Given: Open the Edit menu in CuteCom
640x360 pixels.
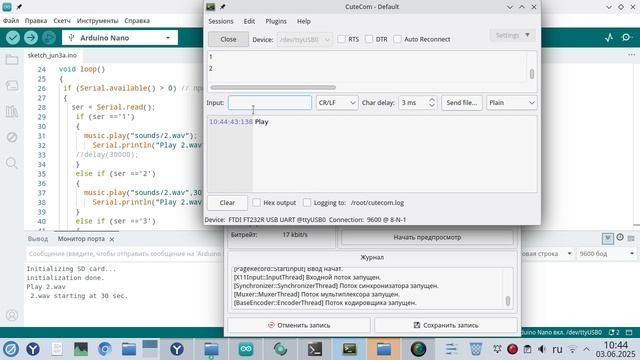Looking at the screenshot, I should 249,21.
